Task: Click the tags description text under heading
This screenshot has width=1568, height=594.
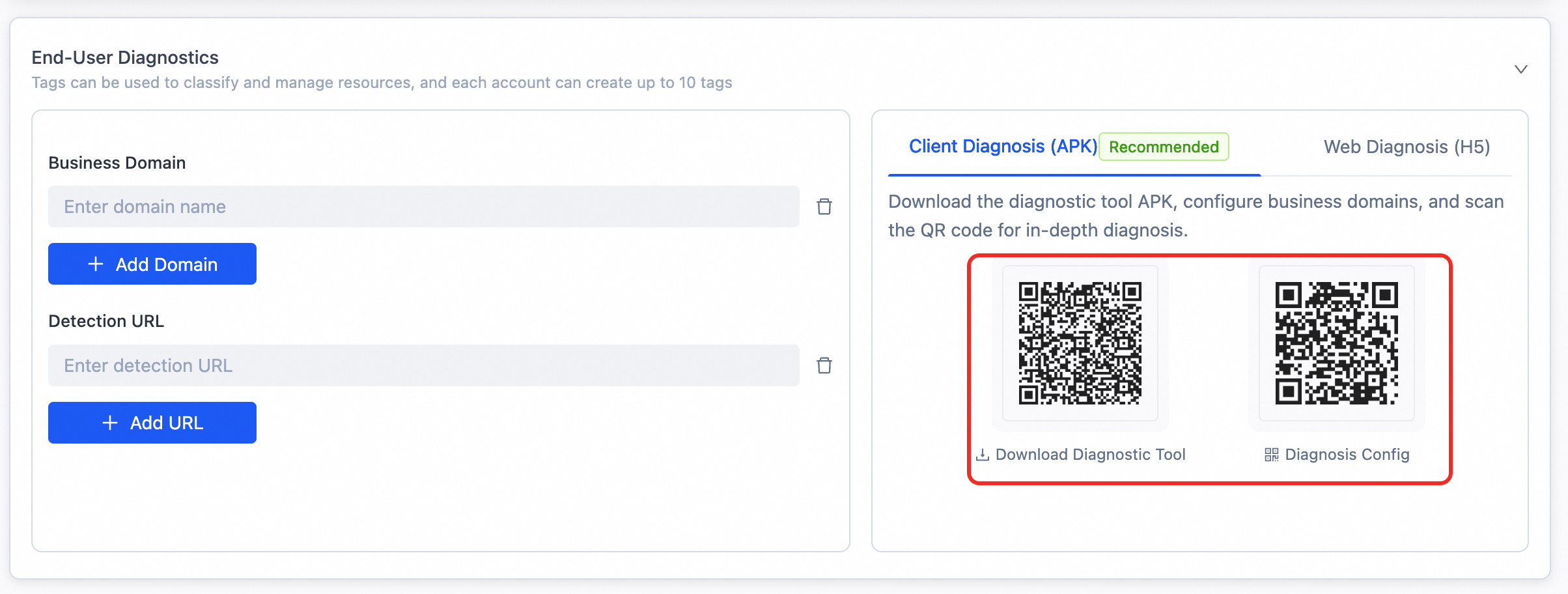Action: [x=382, y=83]
